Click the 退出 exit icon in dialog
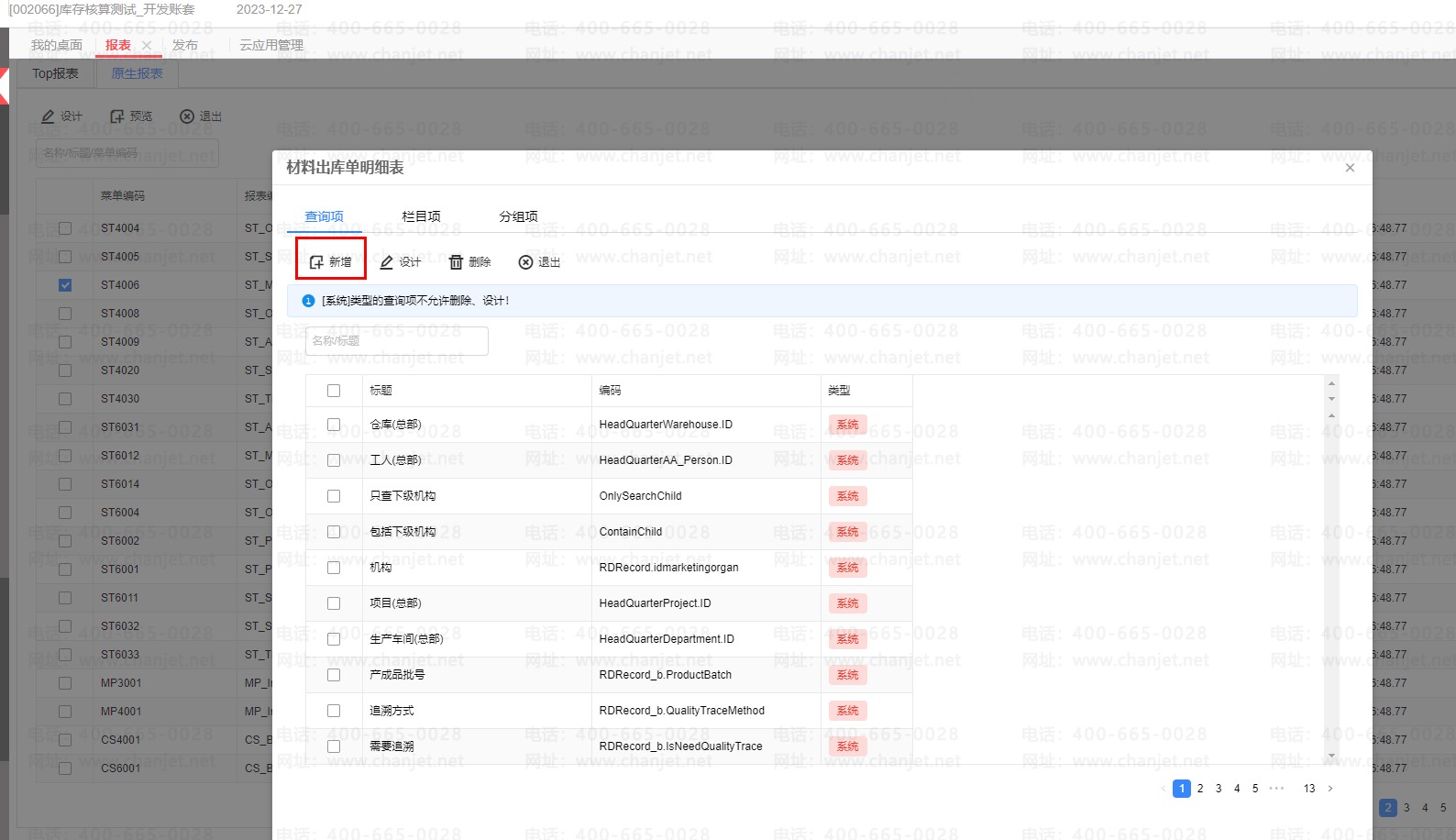This screenshot has height=840, width=1456. [525, 262]
